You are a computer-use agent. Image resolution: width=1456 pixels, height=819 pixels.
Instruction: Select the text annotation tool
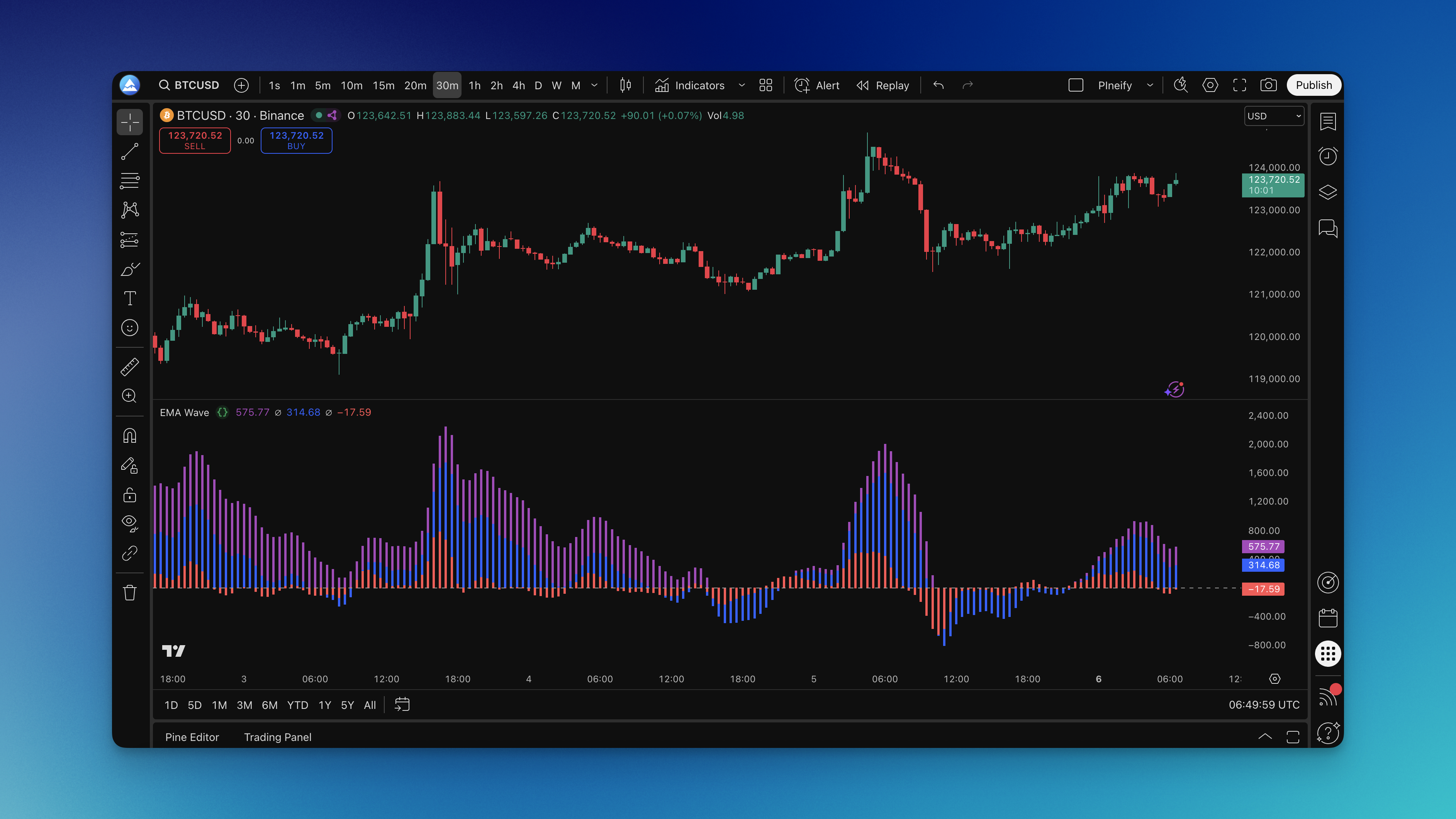pos(129,299)
